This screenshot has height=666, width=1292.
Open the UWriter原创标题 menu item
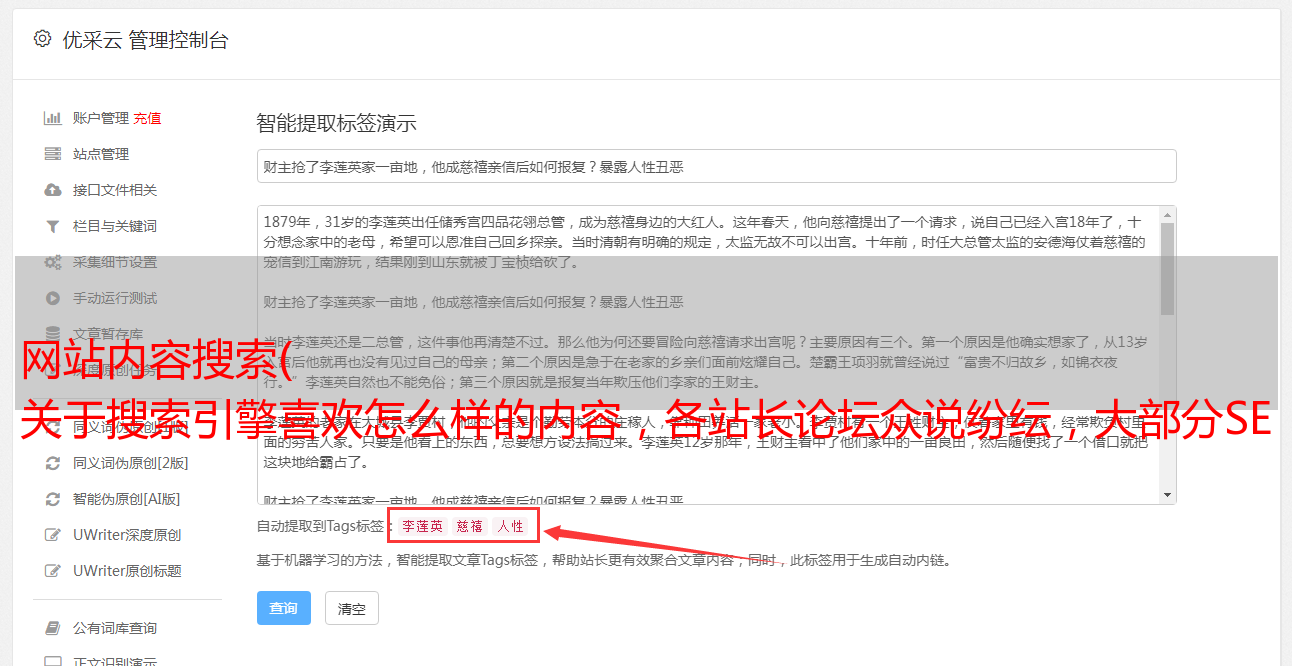[127, 571]
